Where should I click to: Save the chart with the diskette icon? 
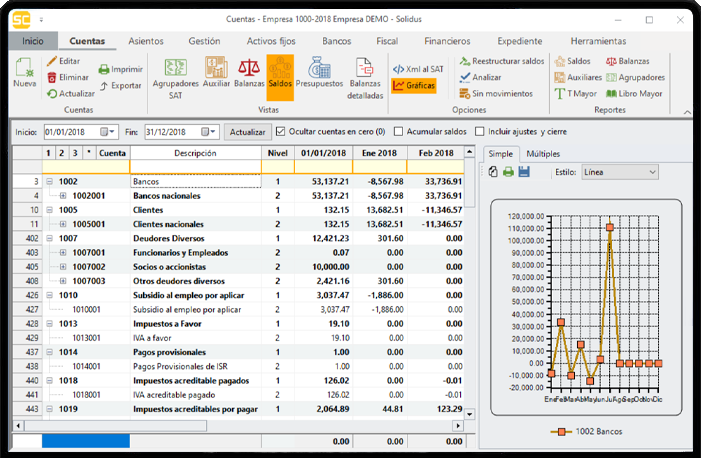pos(524,172)
